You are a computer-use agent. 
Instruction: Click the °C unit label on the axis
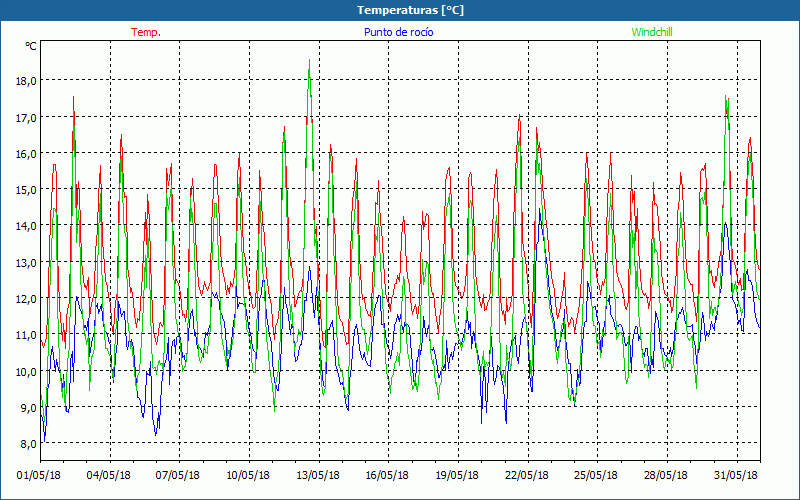31,46
